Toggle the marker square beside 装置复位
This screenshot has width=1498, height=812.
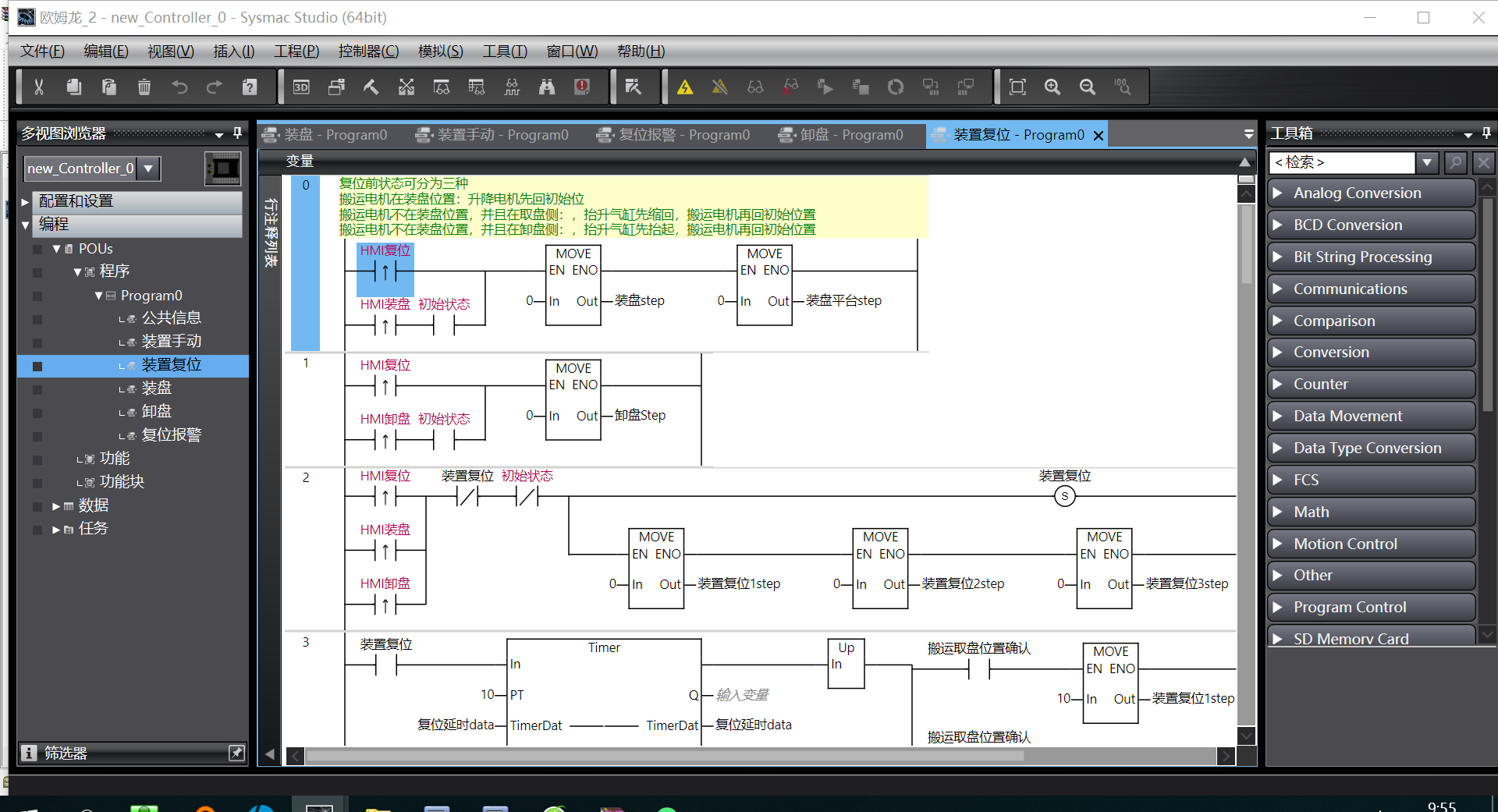pyautogui.click(x=37, y=365)
